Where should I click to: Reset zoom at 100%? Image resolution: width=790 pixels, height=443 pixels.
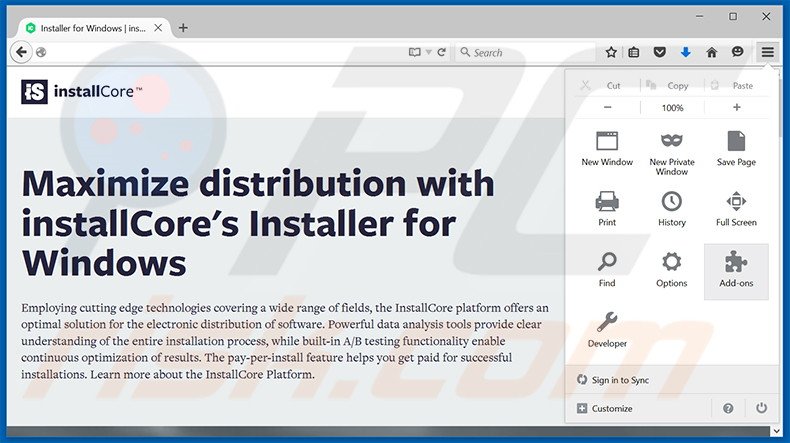672,108
